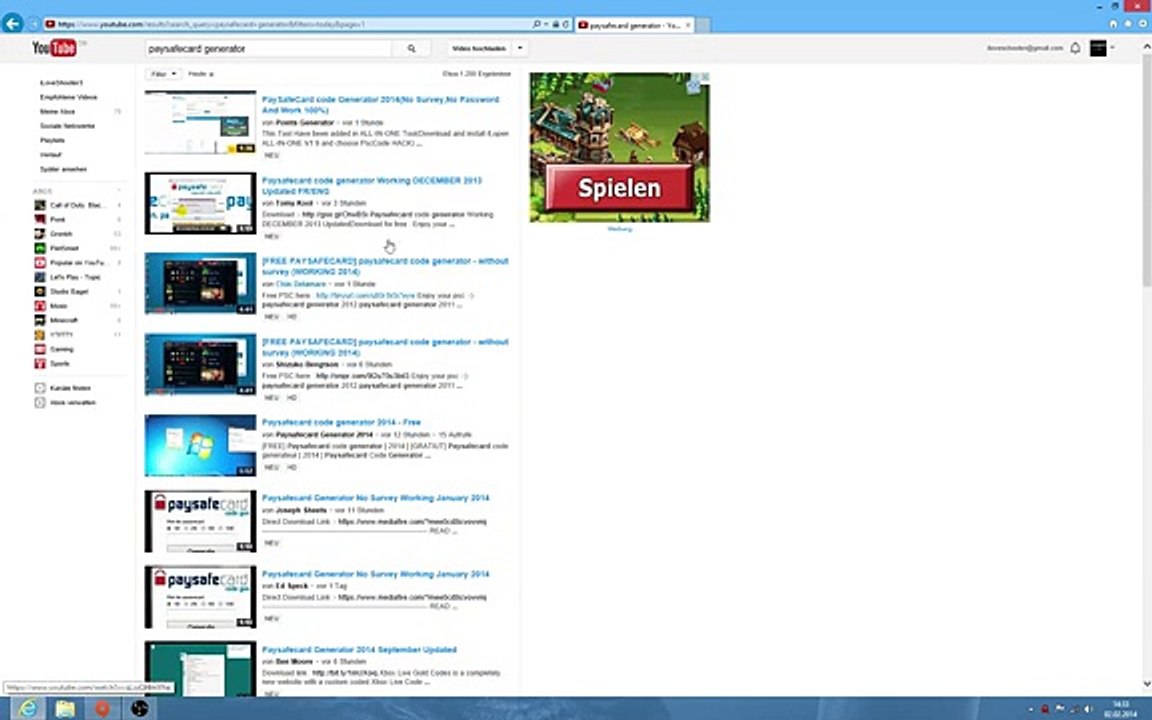Viewport: 1152px width, 720px height.
Task: Click the account email address in the header
Action: (1025, 48)
